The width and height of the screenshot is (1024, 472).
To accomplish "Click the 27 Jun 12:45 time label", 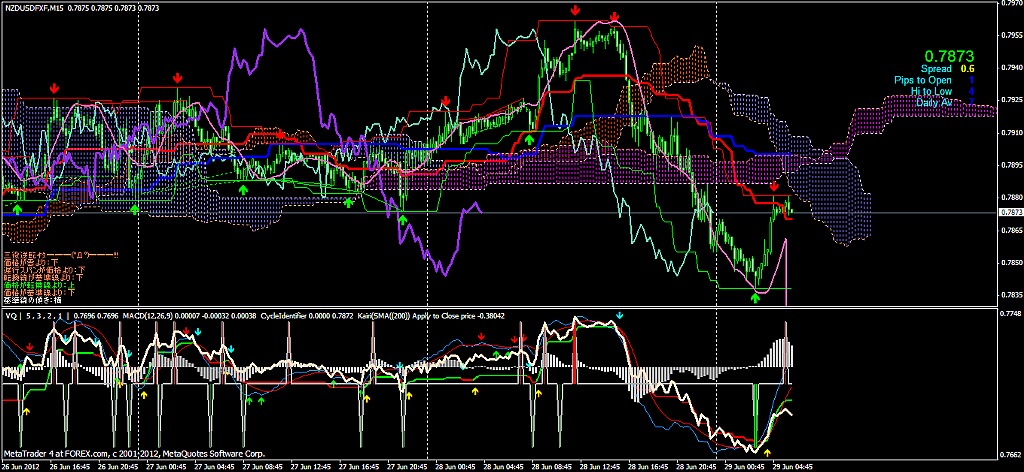I will [310, 467].
